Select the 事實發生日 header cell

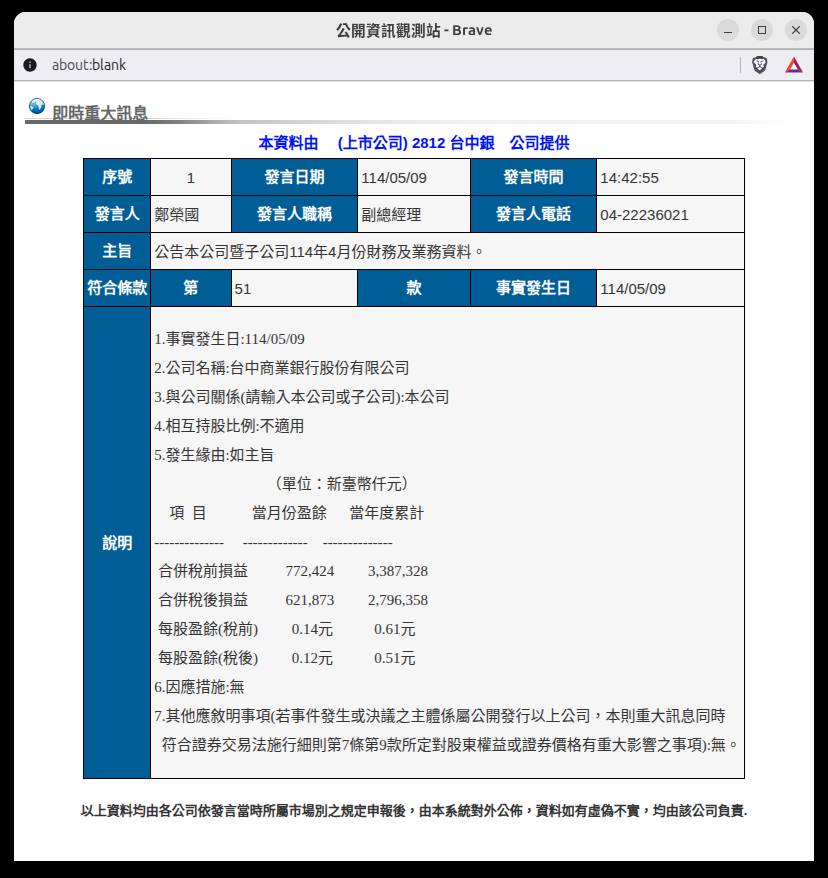[534, 288]
